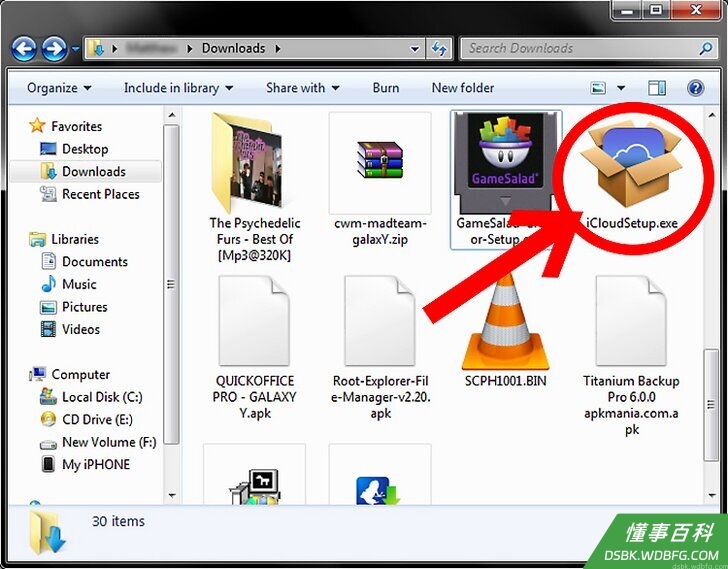
Task: Open Local Disk (C:)
Action: point(102,397)
